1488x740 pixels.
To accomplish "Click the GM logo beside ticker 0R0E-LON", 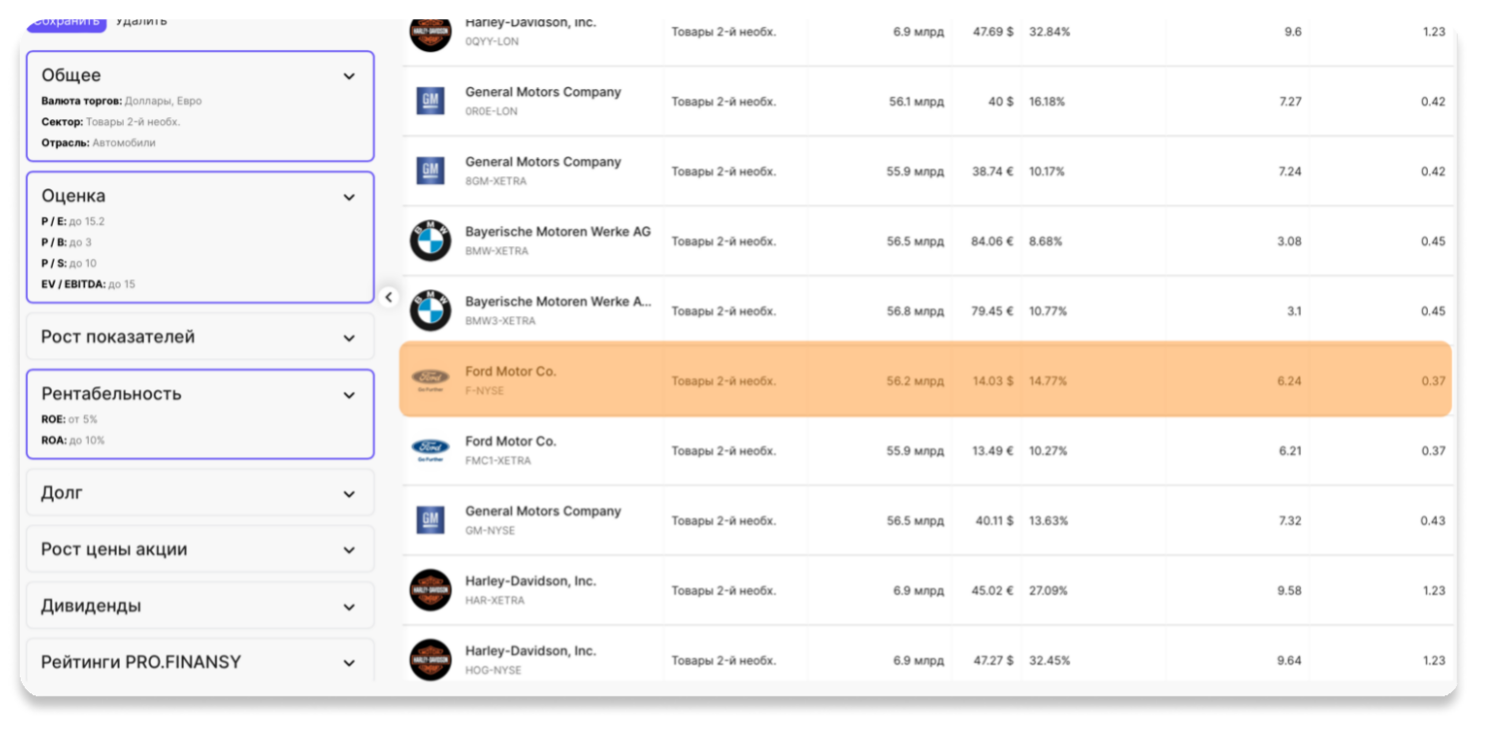I will (430, 101).
